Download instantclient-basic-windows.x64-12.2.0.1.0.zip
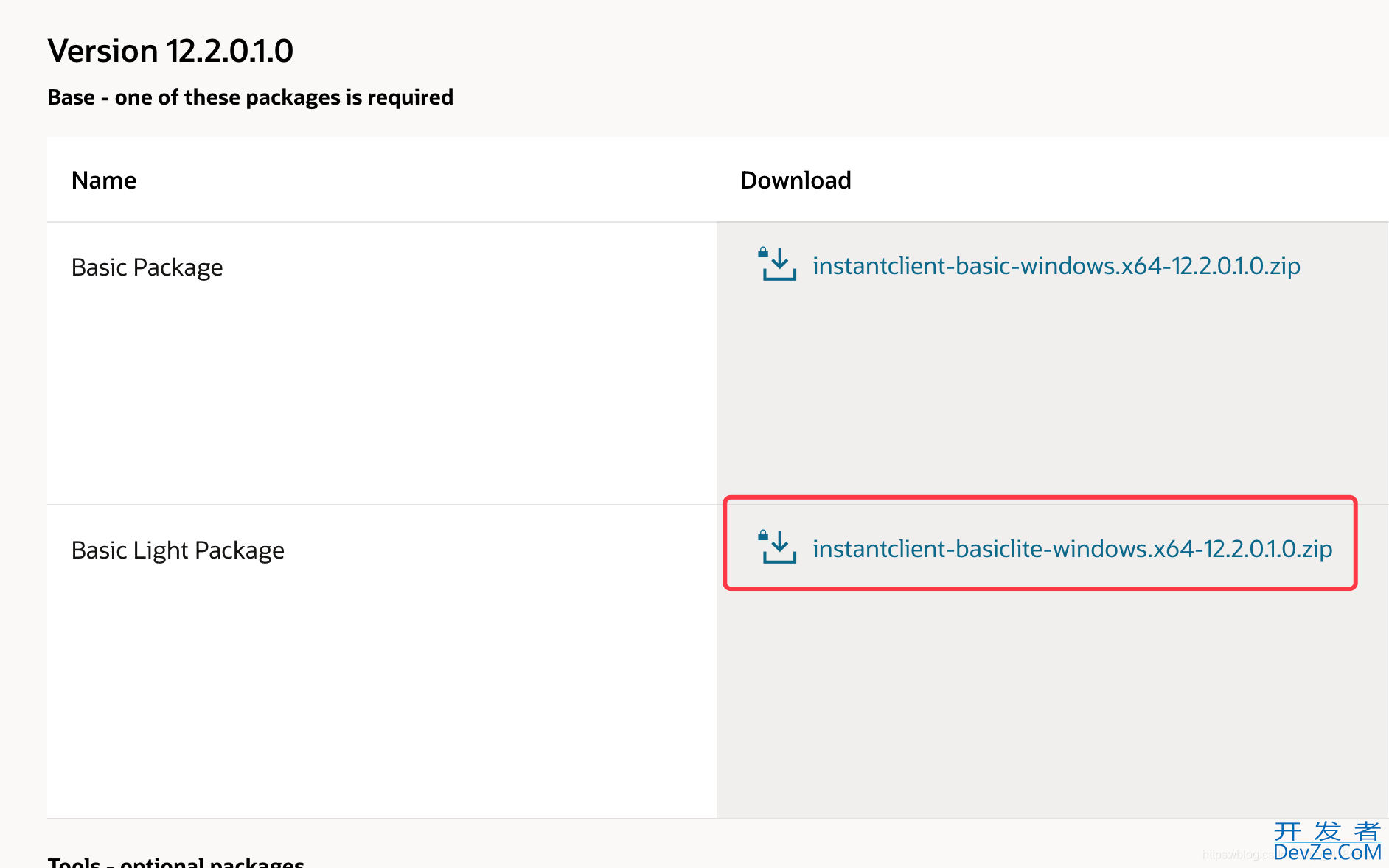The width and height of the screenshot is (1389, 868). click(1056, 266)
